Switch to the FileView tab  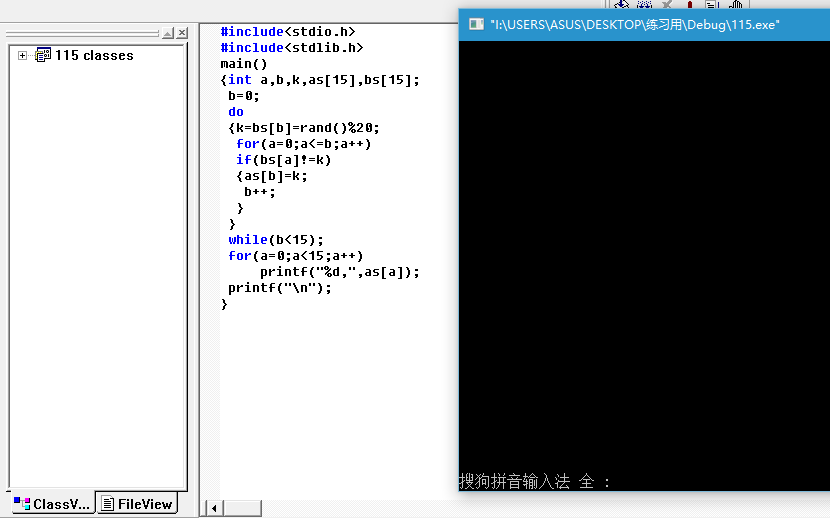[x=137, y=504]
